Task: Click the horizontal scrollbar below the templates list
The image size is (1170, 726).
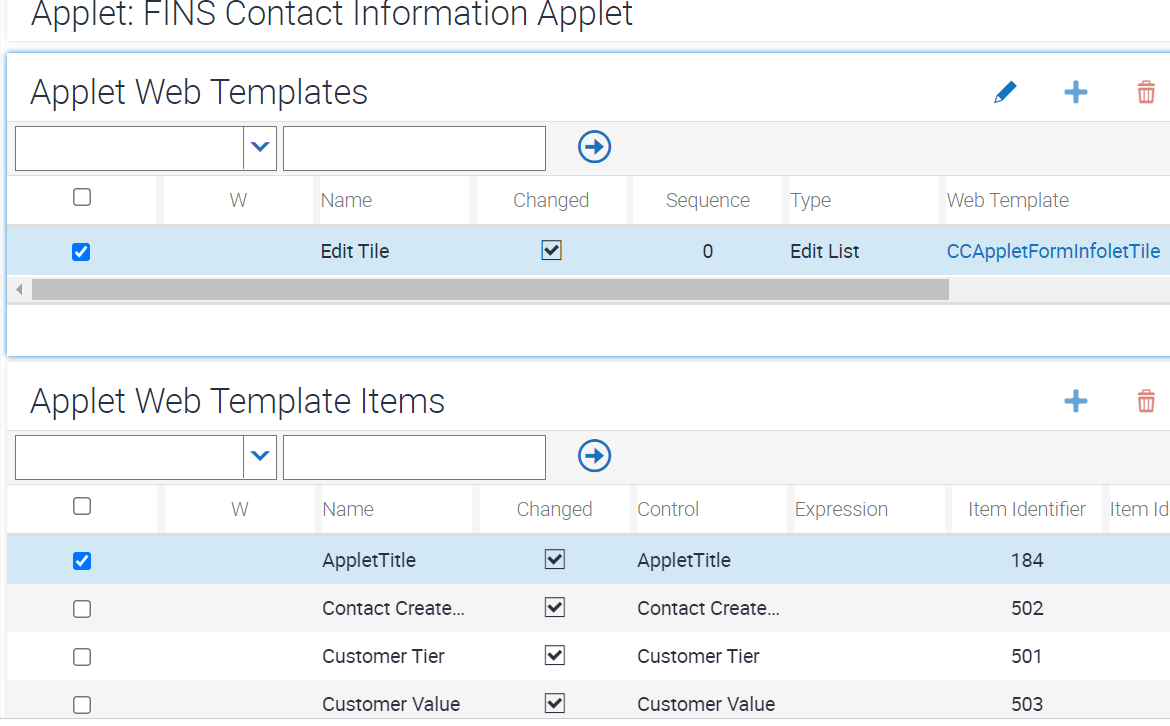Action: coord(490,289)
